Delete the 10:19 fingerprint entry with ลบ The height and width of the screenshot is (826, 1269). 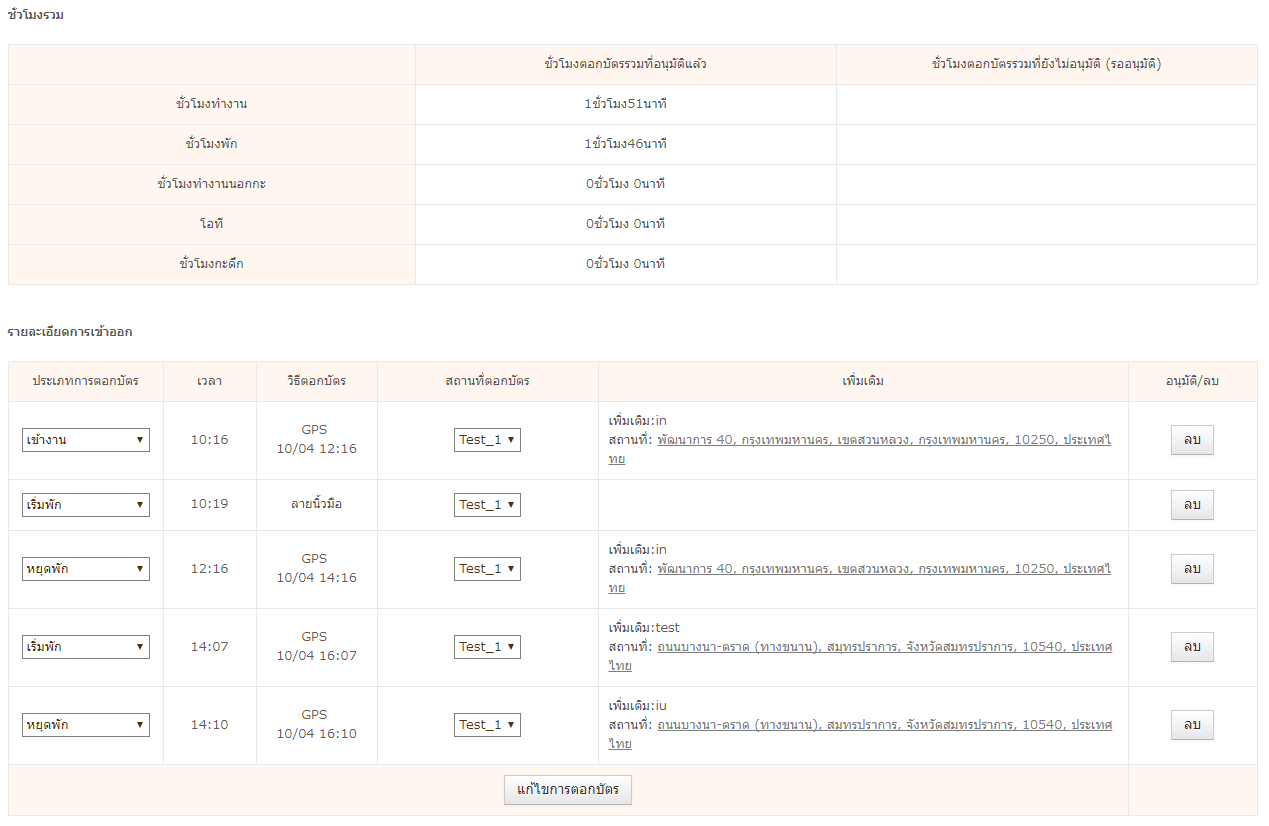pos(1192,505)
